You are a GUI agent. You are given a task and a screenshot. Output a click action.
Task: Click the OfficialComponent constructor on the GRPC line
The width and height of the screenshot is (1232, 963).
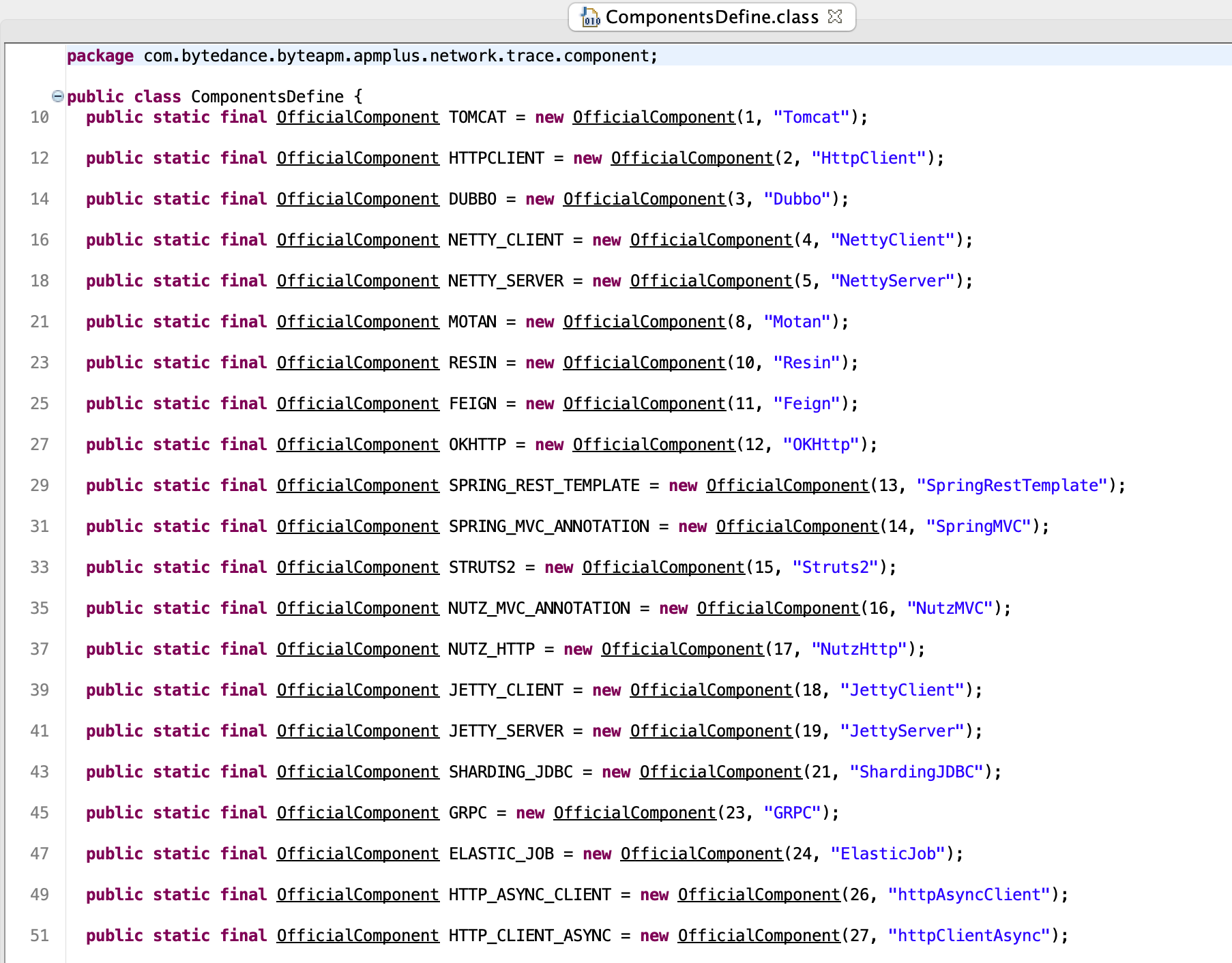pos(634,813)
